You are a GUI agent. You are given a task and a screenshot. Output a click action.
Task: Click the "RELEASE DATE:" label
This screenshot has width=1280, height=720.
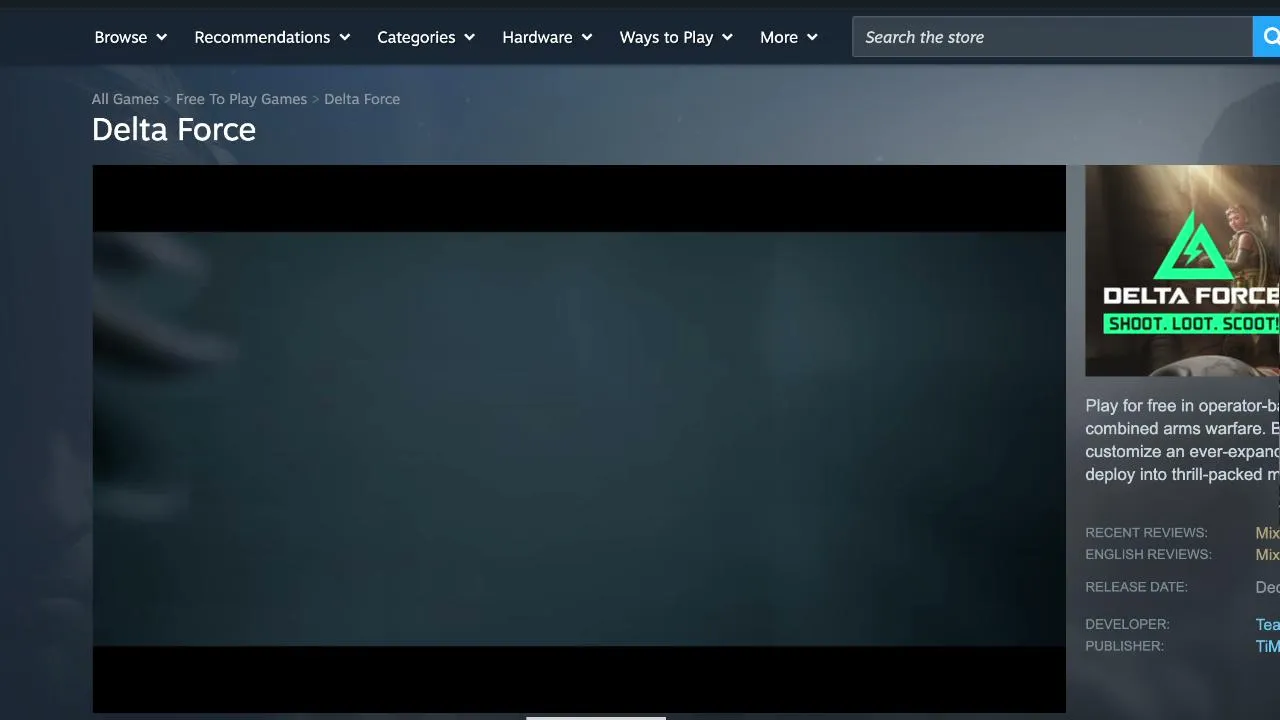coord(1136,587)
